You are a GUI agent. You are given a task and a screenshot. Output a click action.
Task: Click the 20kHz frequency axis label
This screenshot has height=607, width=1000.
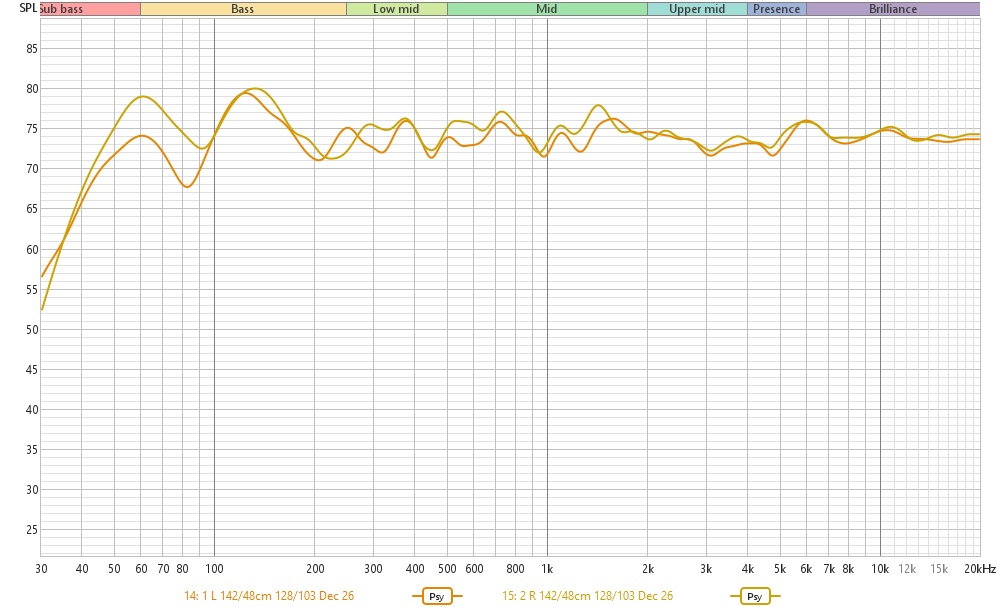pyautogui.click(x=980, y=569)
